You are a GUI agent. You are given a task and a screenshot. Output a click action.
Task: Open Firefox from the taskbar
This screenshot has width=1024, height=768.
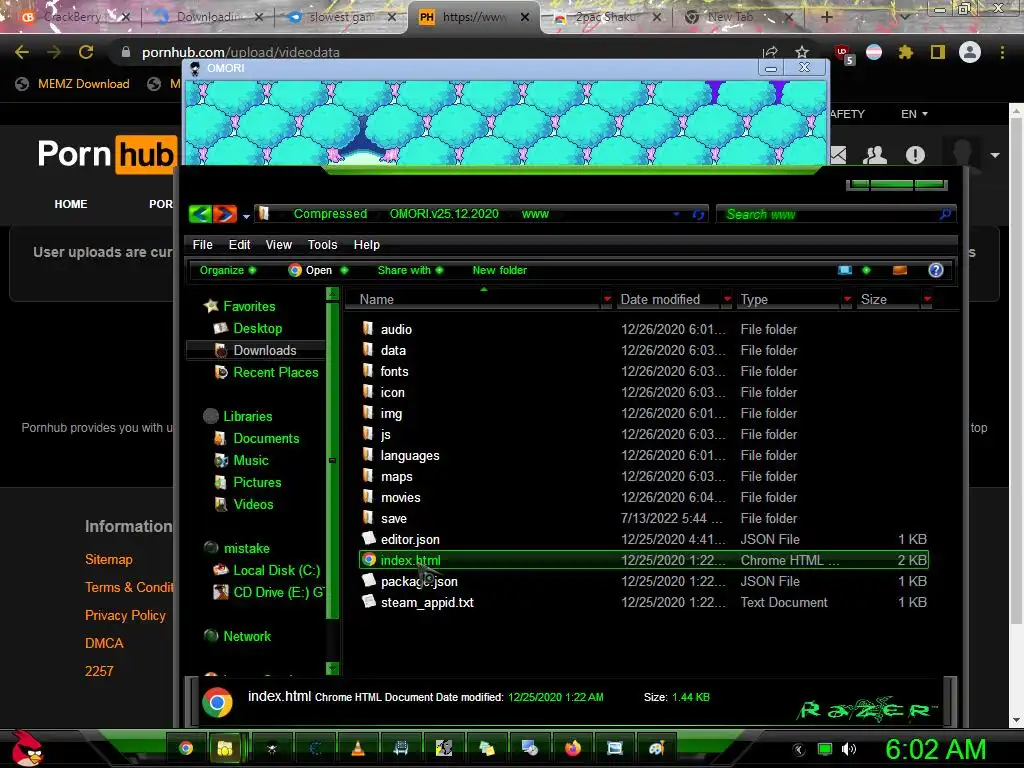click(573, 748)
